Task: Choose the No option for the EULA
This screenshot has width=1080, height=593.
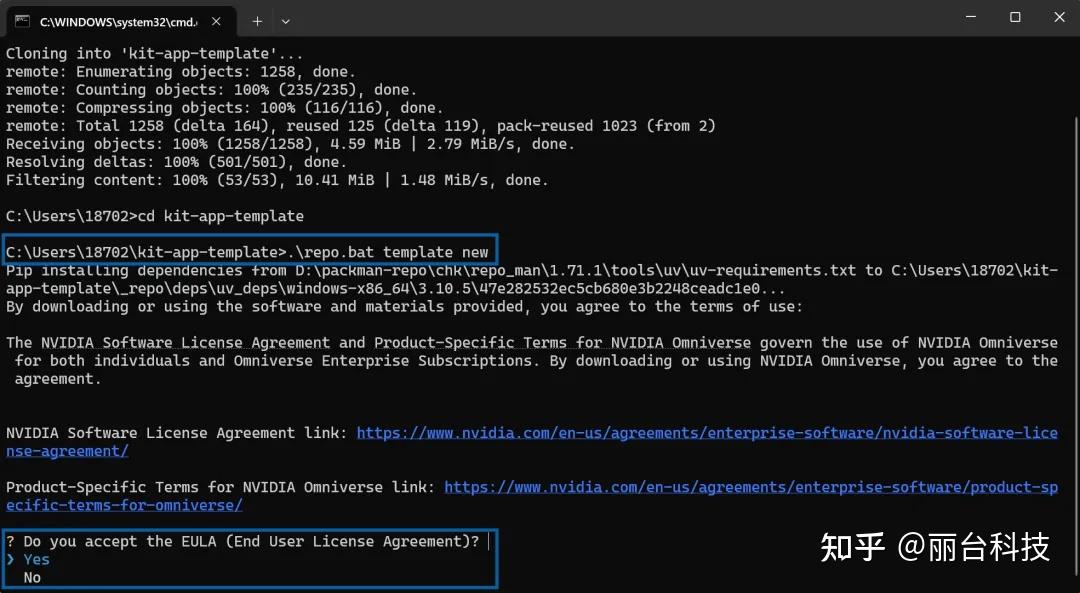Action: (x=32, y=578)
